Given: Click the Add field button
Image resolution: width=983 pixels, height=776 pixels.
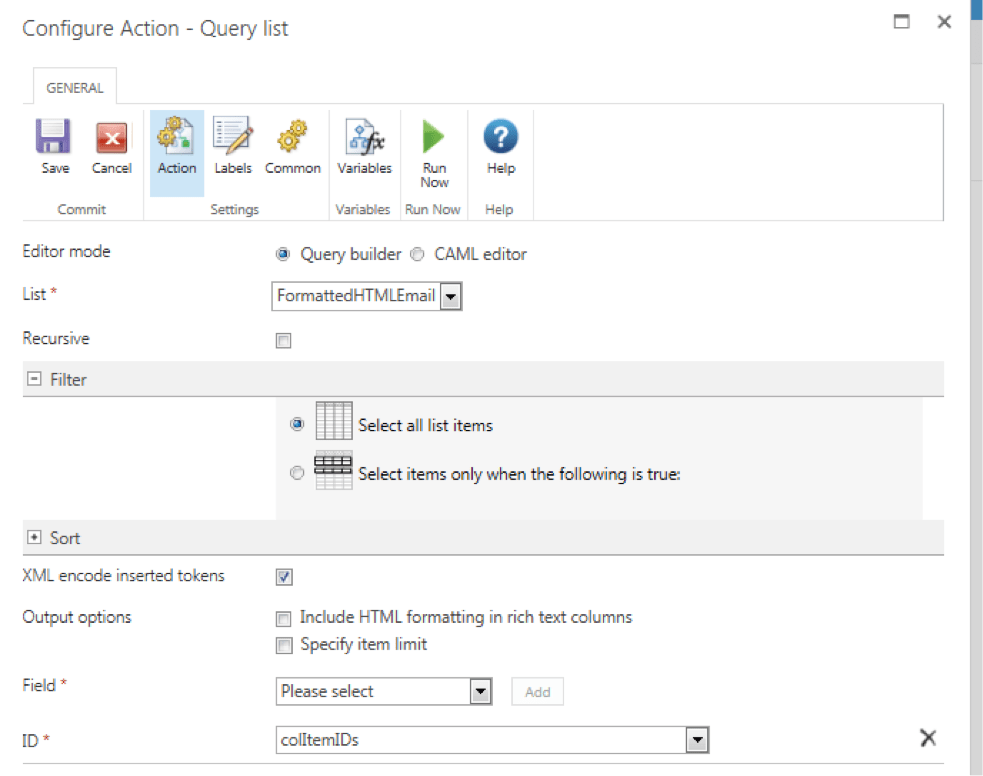Looking at the screenshot, I should click(537, 691).
